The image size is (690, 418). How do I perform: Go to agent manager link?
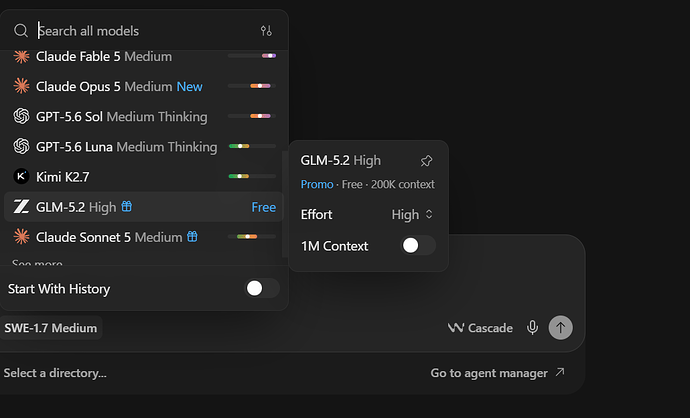point(497,373)
